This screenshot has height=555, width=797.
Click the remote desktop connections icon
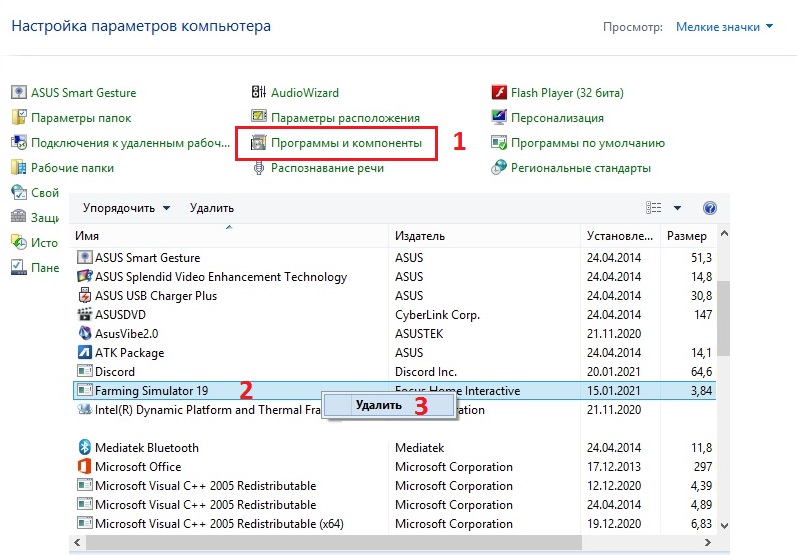[x=19, y=142]
